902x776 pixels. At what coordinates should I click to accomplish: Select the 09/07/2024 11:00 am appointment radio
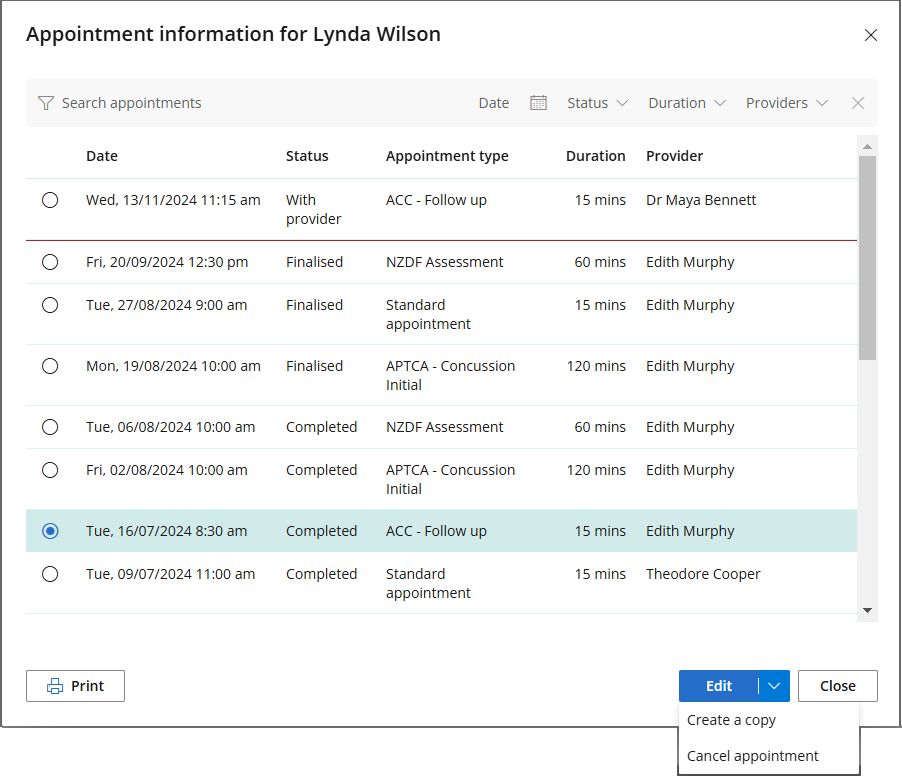point(50,574)
